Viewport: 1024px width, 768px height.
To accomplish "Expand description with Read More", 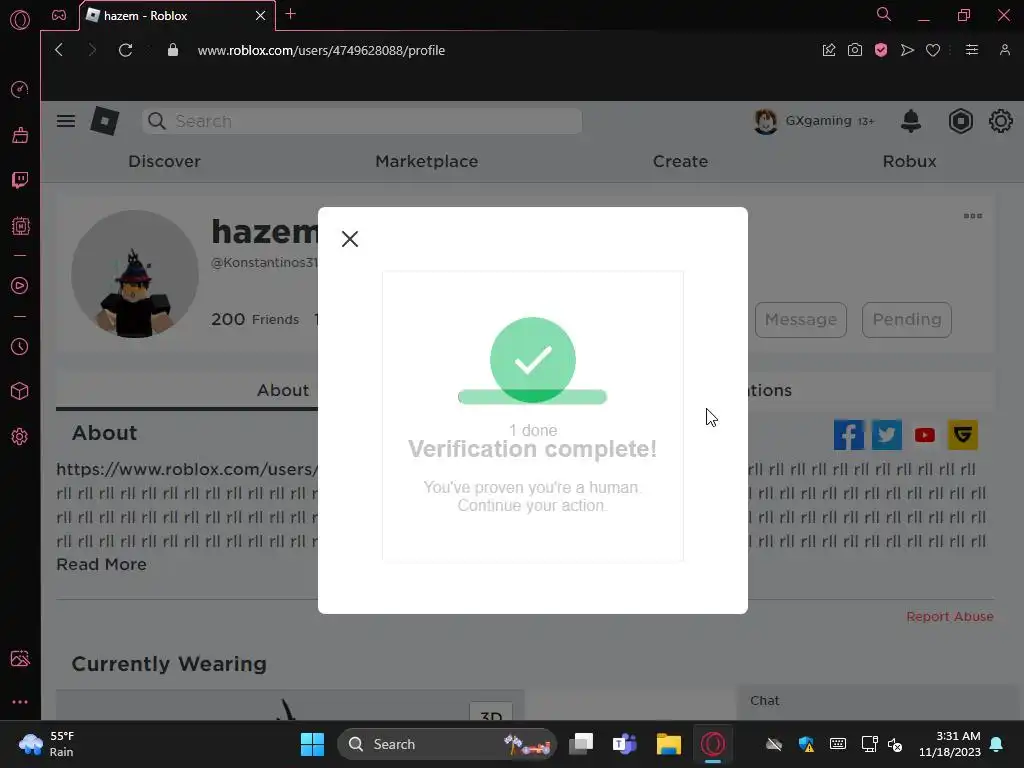I will (x=101, y=564).
